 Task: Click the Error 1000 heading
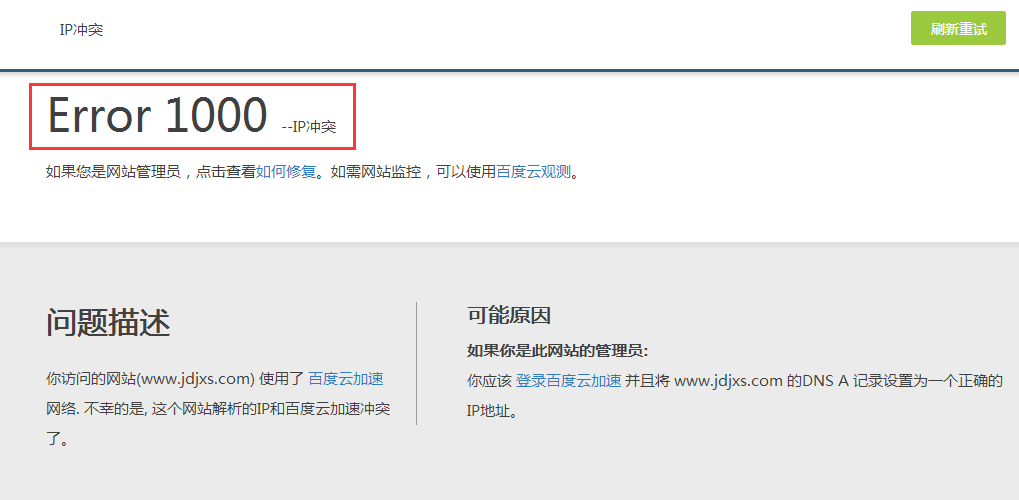(157, 116)
